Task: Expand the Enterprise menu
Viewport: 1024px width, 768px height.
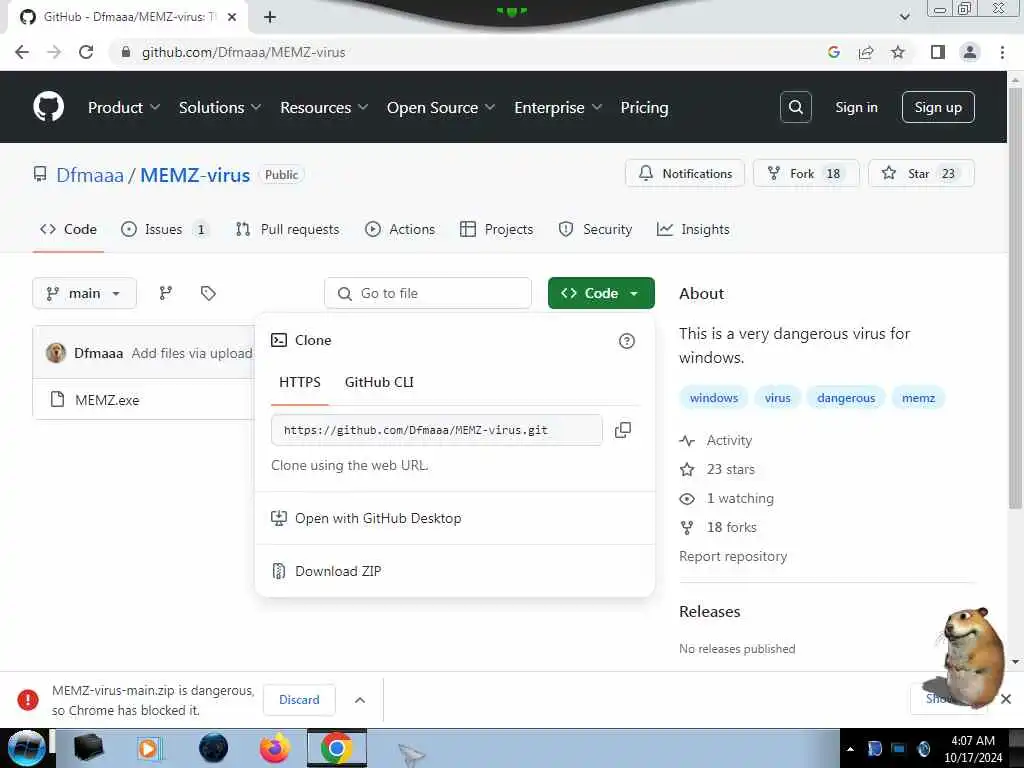Action: click(558, 108)
